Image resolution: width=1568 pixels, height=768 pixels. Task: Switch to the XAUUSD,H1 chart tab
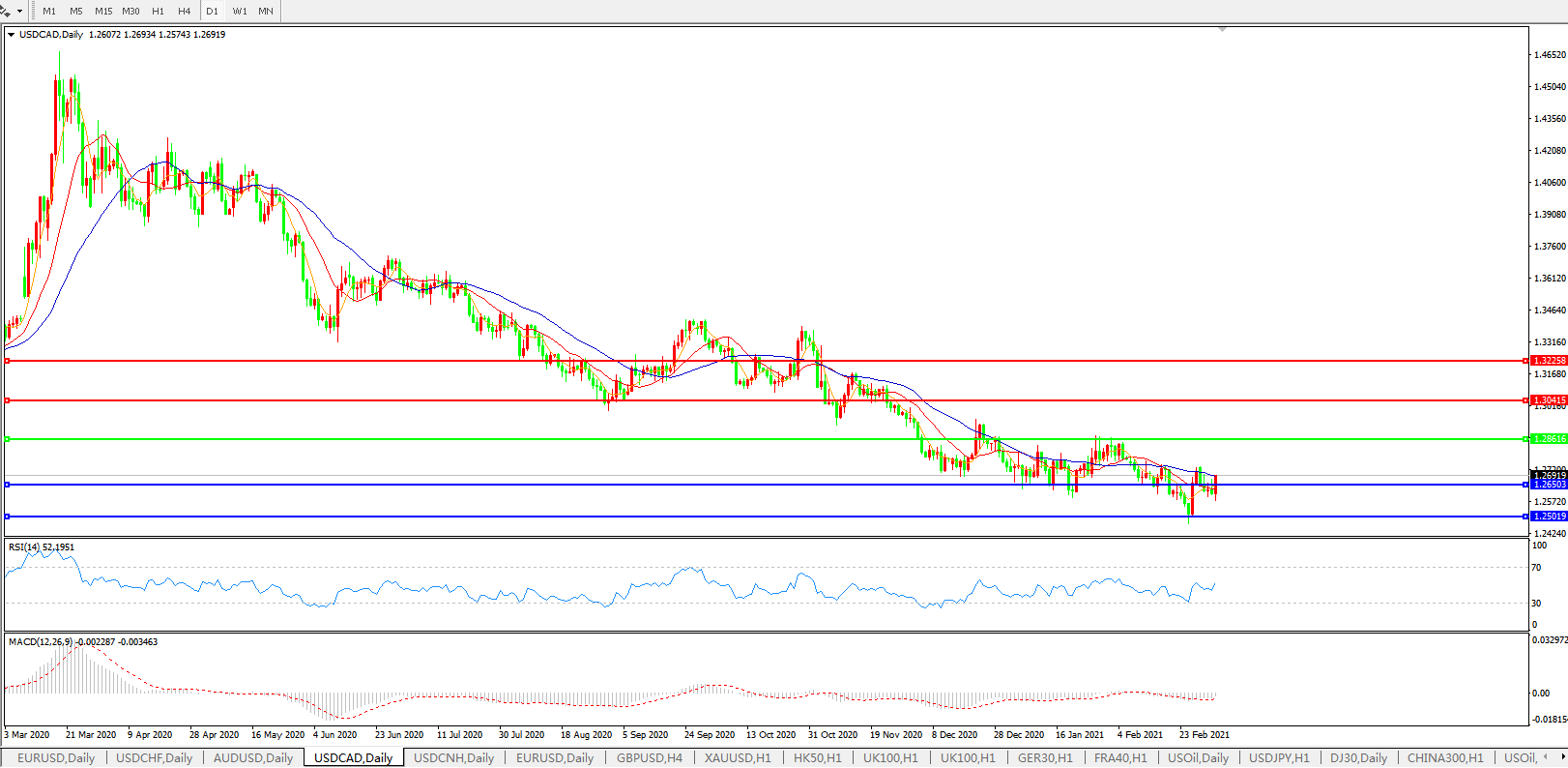(738, 757)
